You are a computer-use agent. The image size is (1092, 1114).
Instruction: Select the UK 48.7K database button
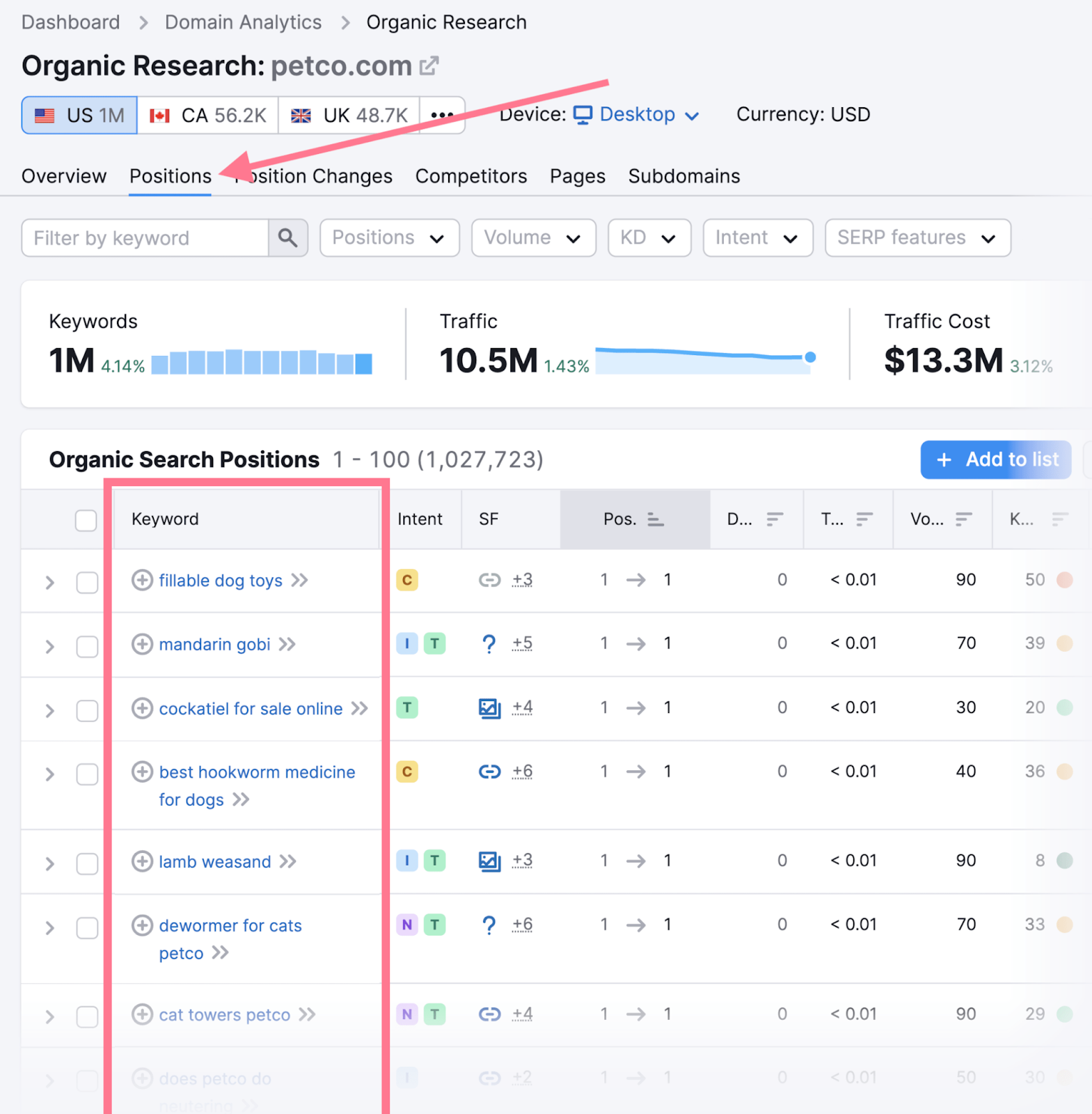[349, 115]
